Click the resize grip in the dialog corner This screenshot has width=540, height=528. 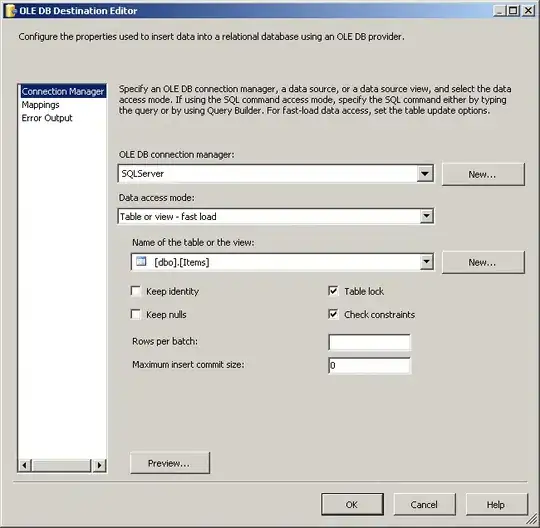(532, 520)
